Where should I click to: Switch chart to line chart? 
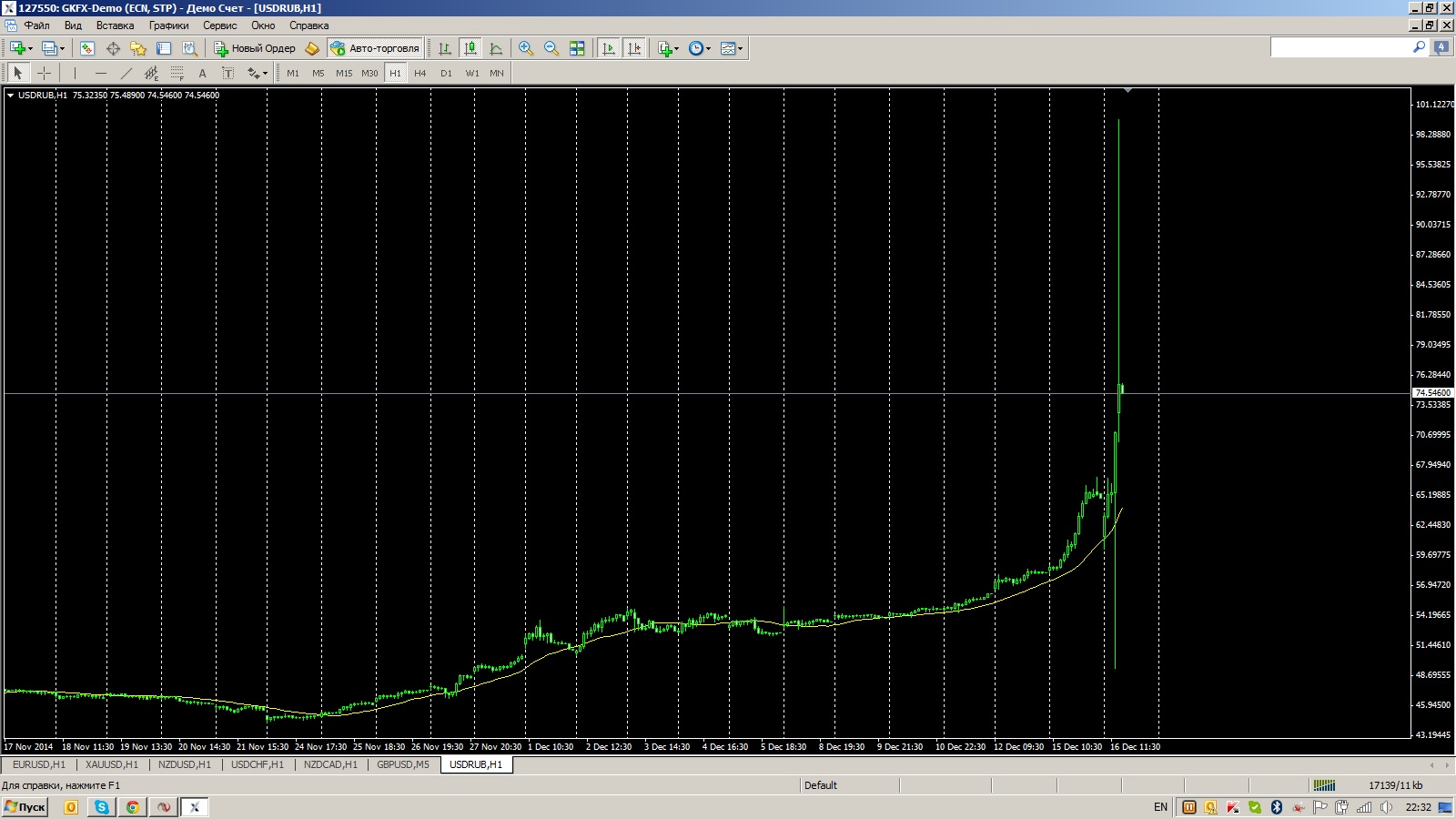coord(495,48)
